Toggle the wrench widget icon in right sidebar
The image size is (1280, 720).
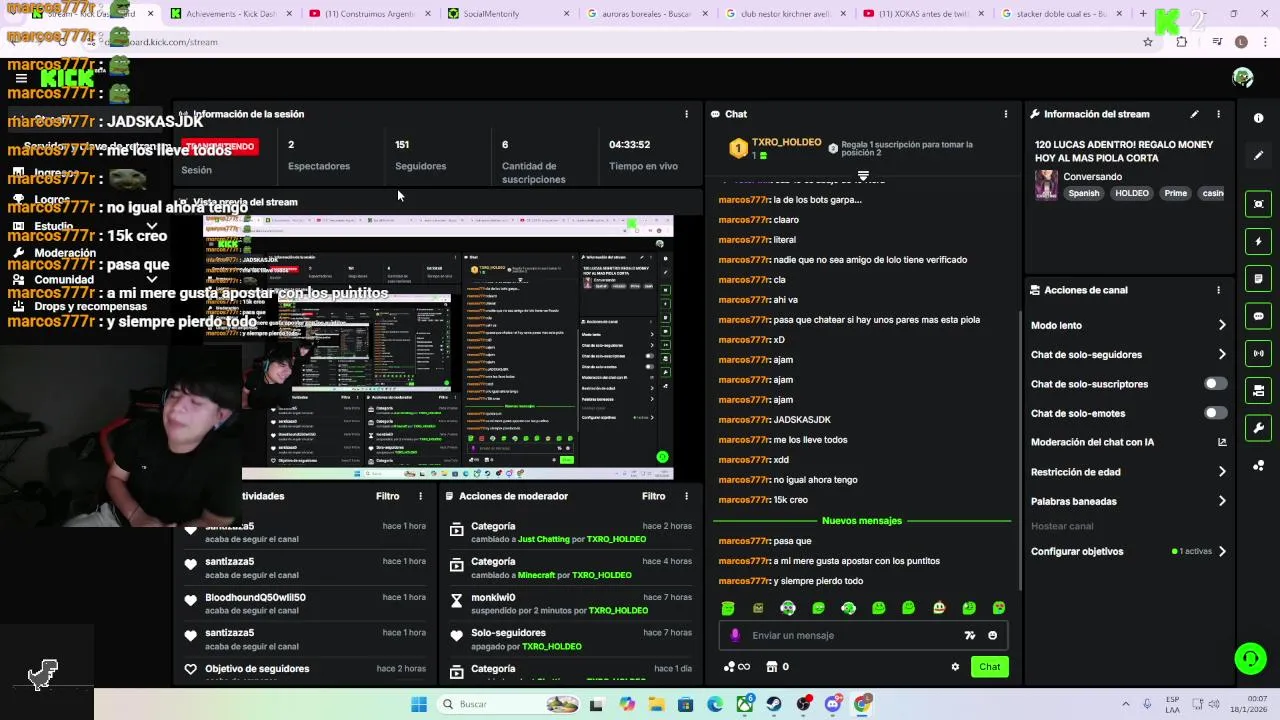point(1258,428)
